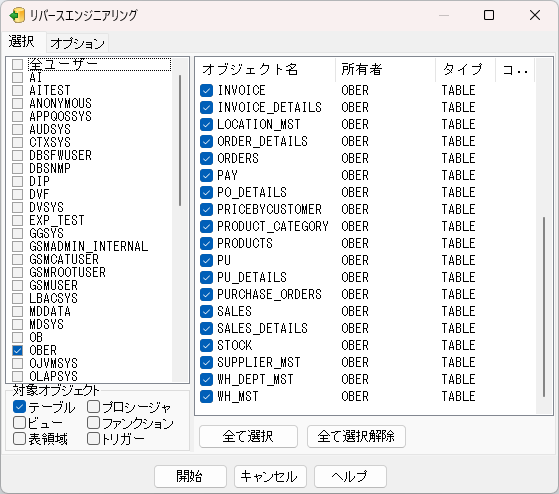
Task: Uncheck the PRICEBYCUSTOMER table checkbox
Action: pyautogui.click(x=206, y=210)
